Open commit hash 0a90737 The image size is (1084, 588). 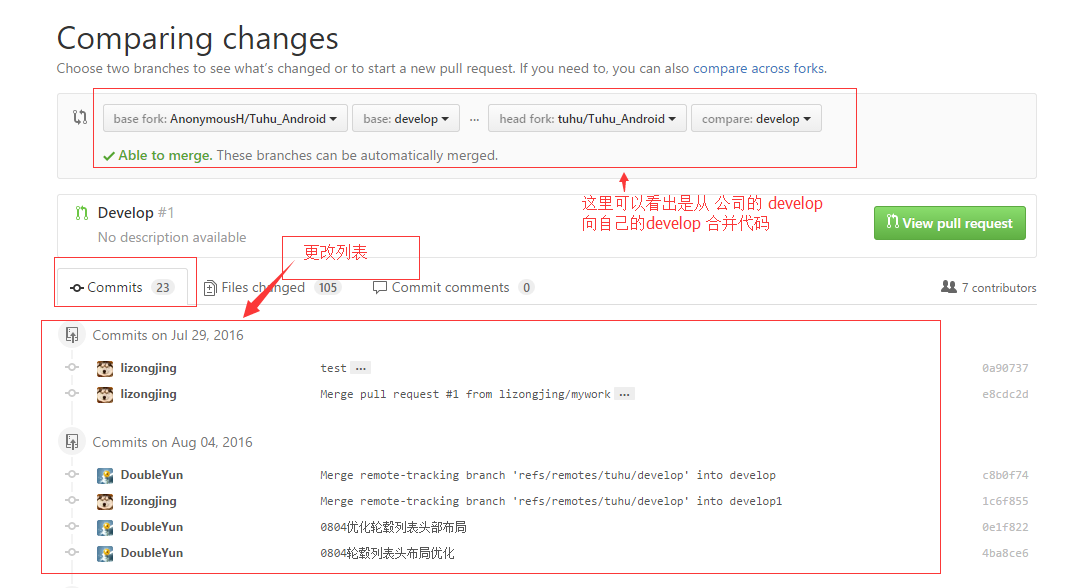pos(1005,368)
